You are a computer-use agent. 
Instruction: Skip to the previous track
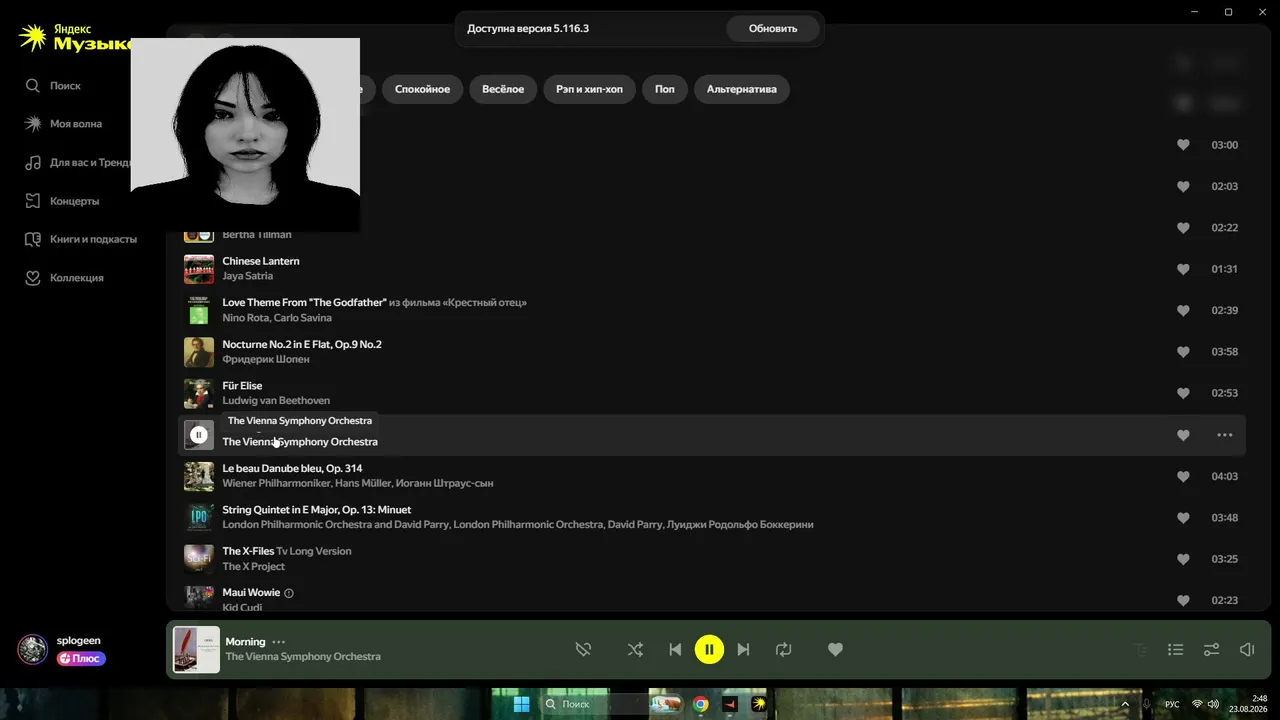(x=675, y=650)
